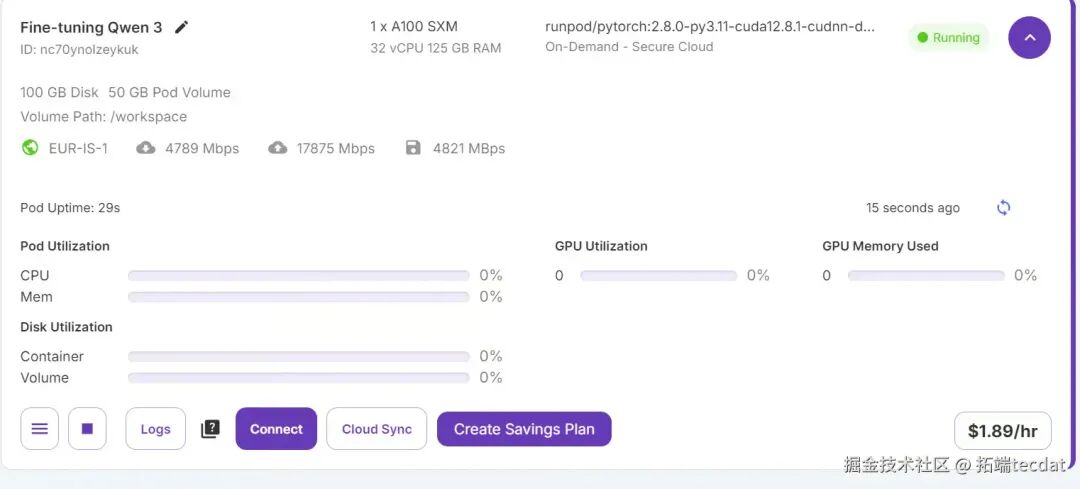The image size is (1080, 489).
Task: Click the CPU utilization progress bar
Action: (x=298, y=275)
